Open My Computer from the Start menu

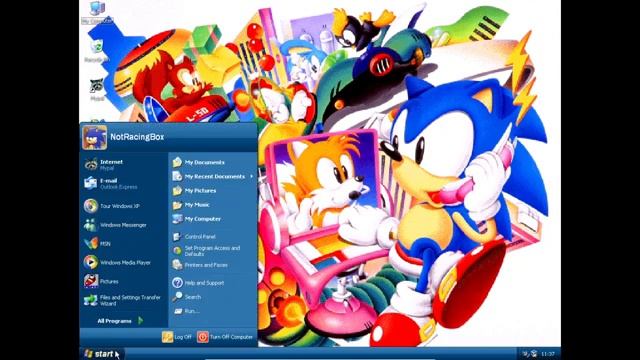click(x=213, y=219)
